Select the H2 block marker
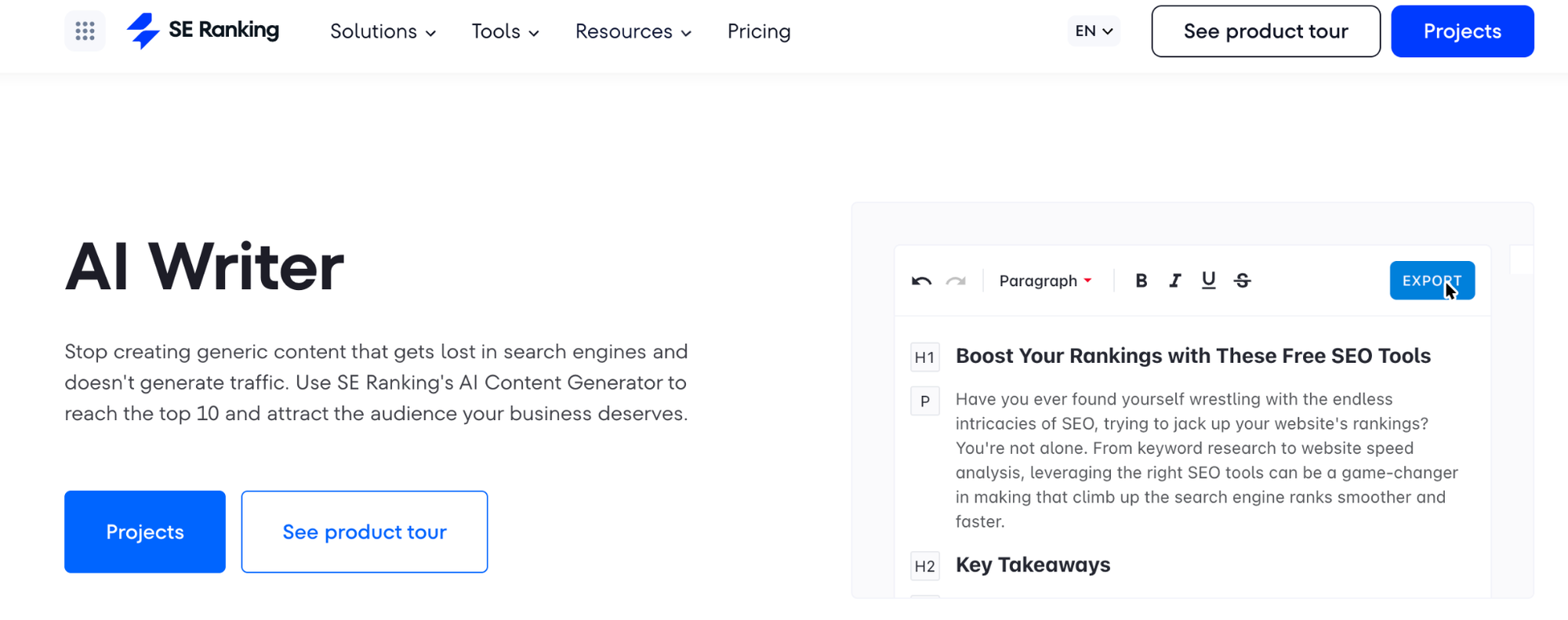Image resolution: width=1568 pixels, height=620 pixels. coord(925,566)
